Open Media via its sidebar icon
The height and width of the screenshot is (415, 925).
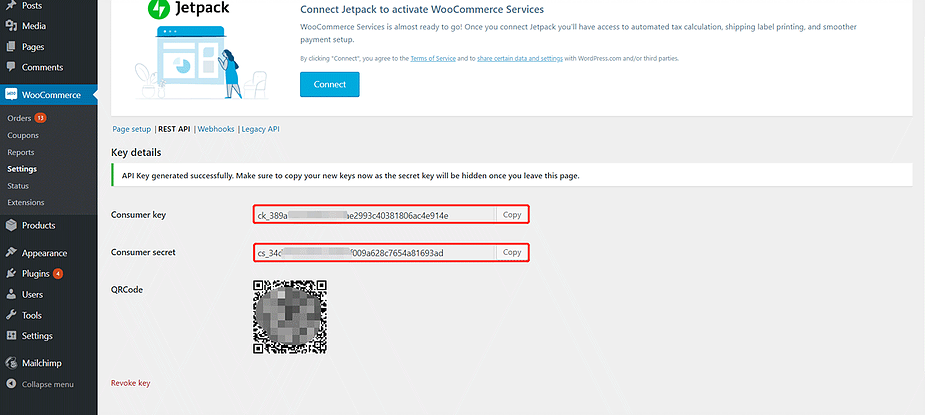[x=11, y=26]
